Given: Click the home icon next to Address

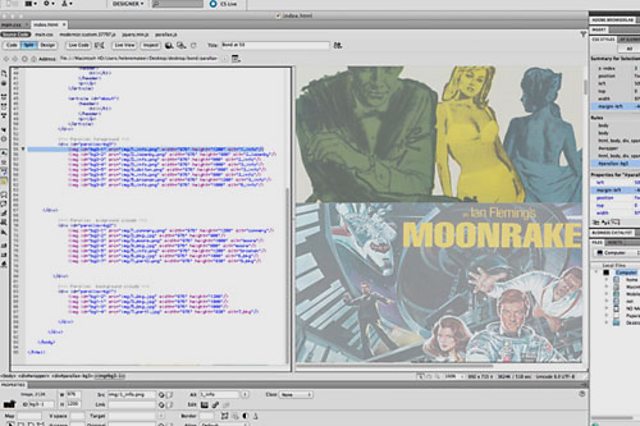Looking at the screenshot, I should [34, 59].
